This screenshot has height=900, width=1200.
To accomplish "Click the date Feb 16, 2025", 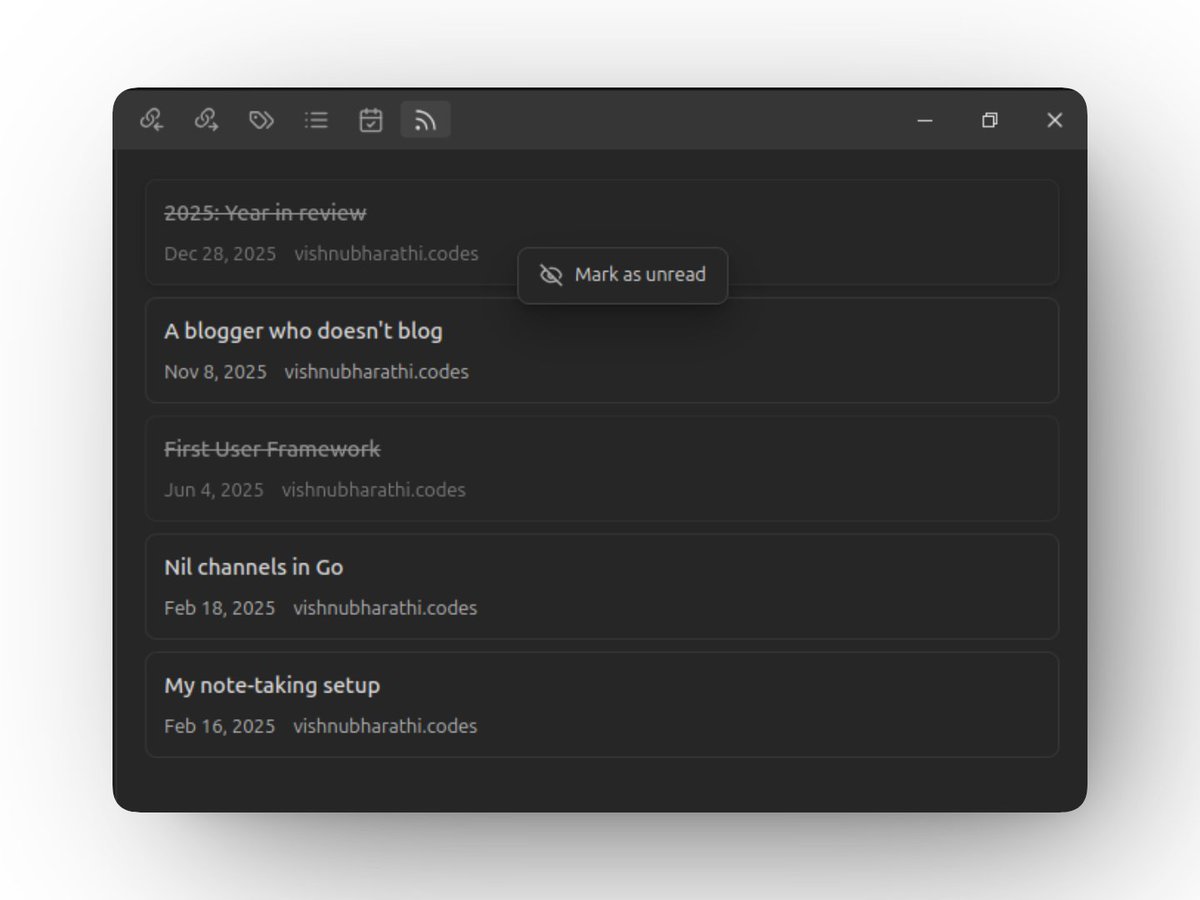I will point(220,726).
